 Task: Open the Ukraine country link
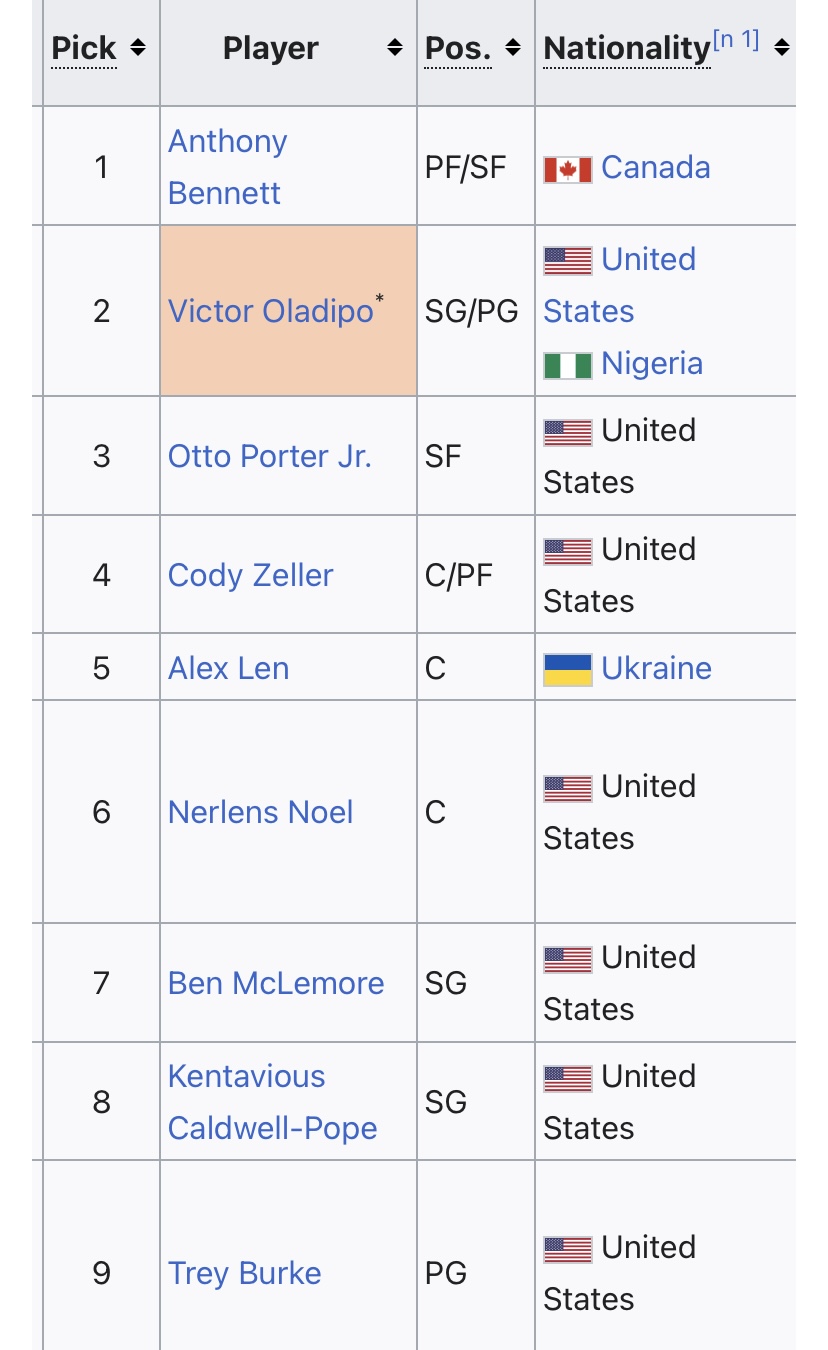(656, 668)
